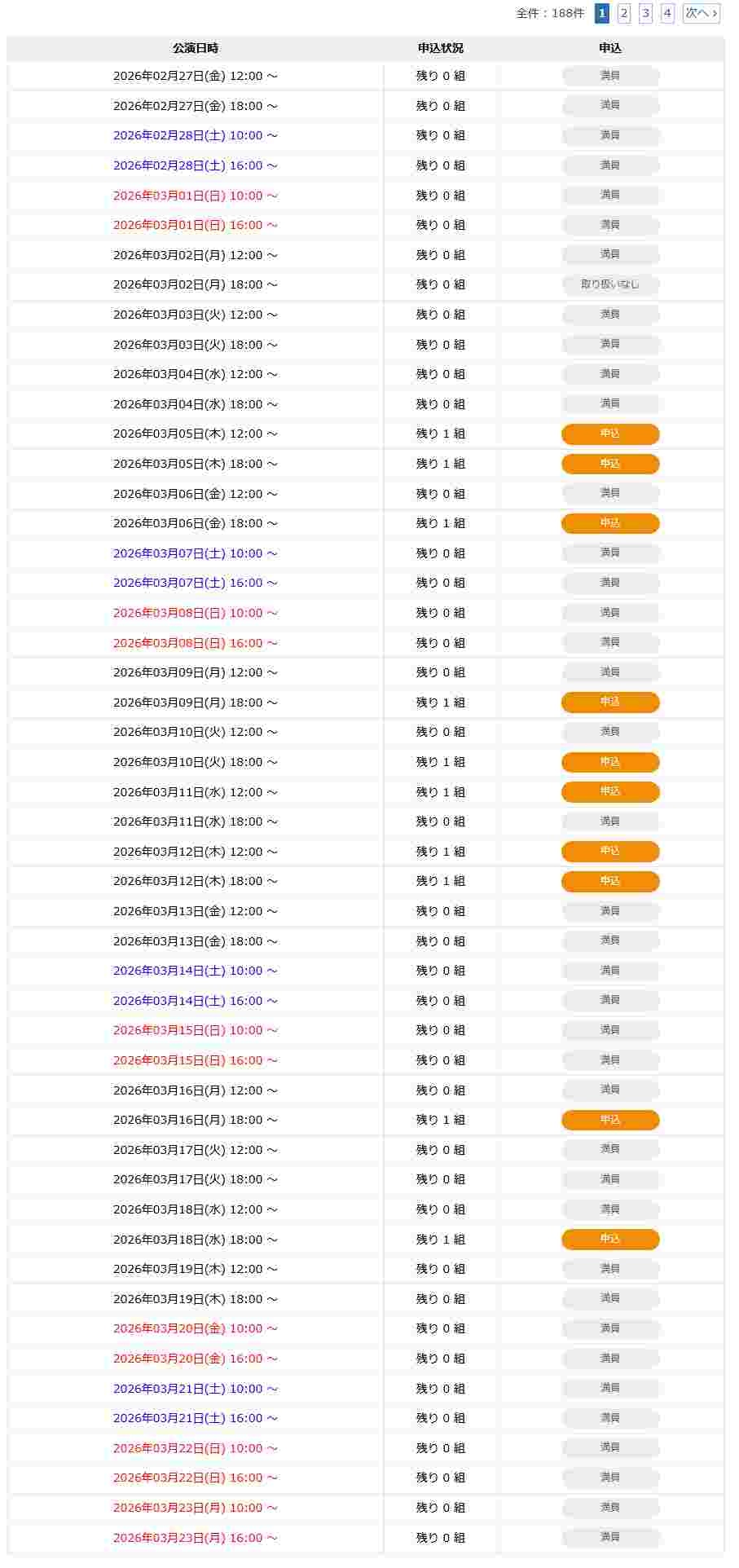The image size is (739, 1568).
Task: Go to page 4 of results
Action: tap(667, 13)
